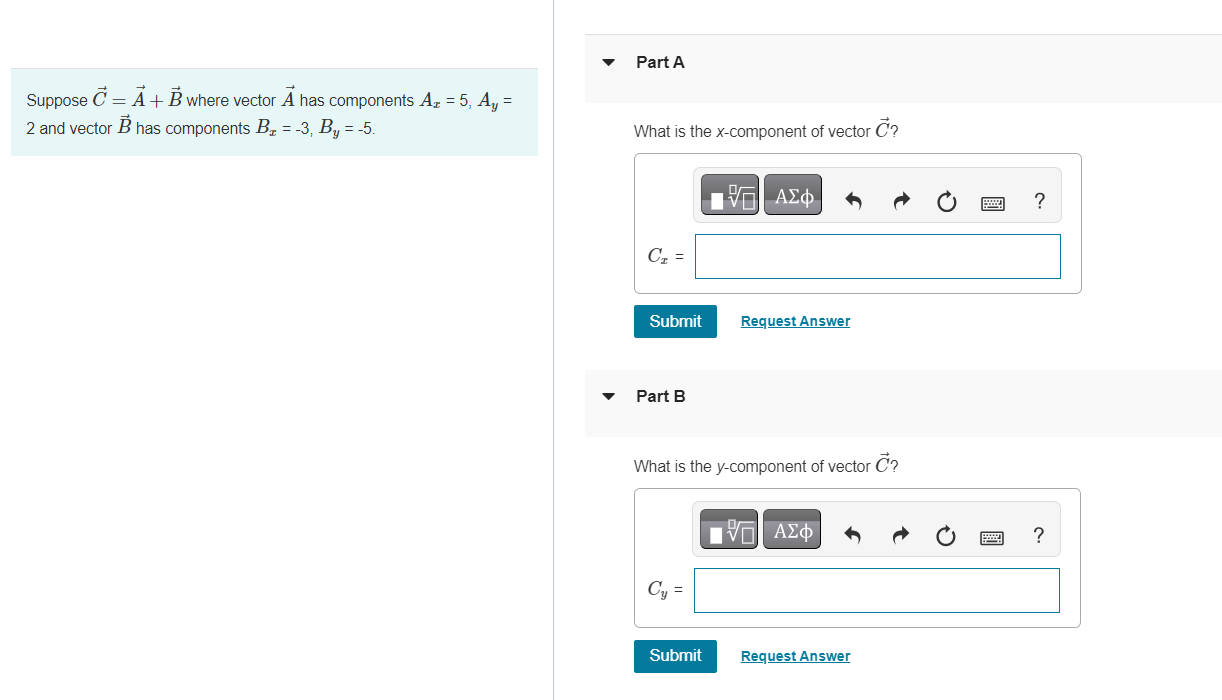The width and height of the screenshot is (1222, 700).
Task: Open the math template palette in Part B
Action: pos(729,529)
